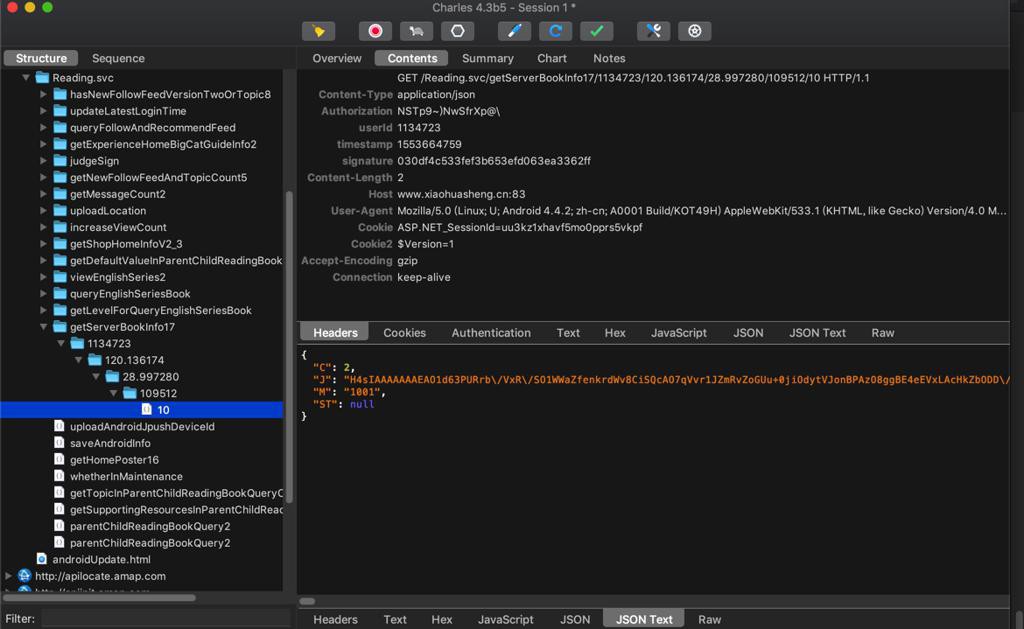The image size is (1024, 629).
Task: Toggle the red Record button
Action: (x=375, y=31)
